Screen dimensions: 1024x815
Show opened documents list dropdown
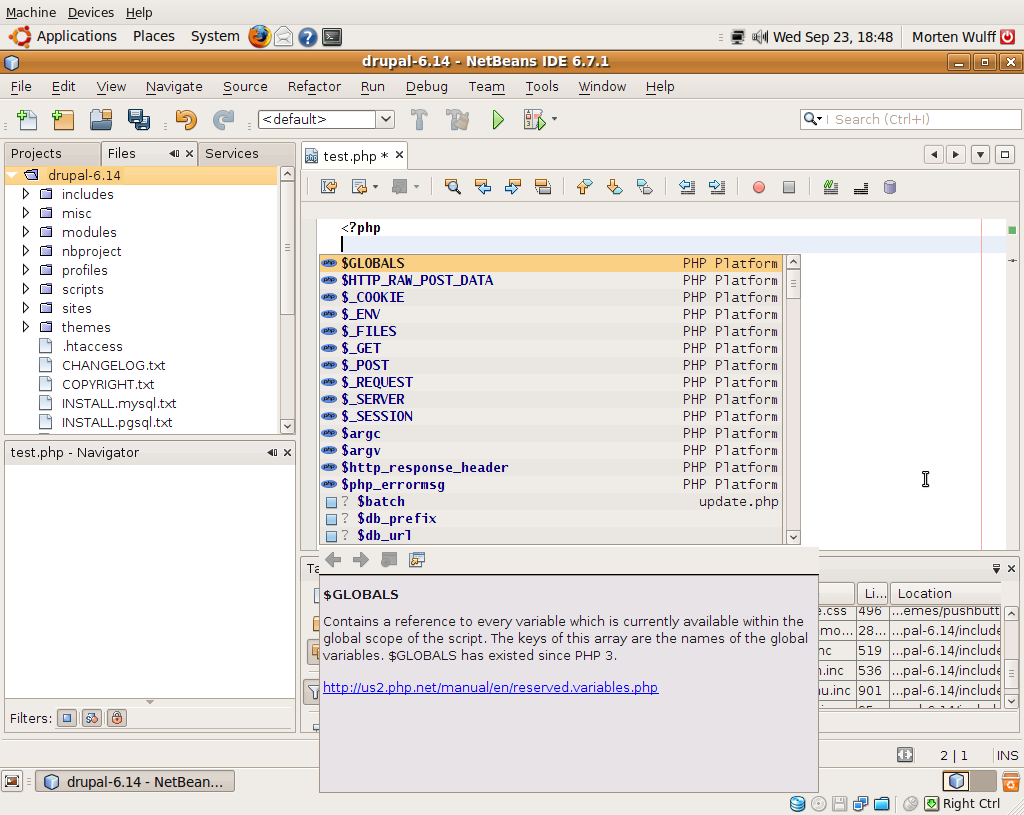(980, 155)
